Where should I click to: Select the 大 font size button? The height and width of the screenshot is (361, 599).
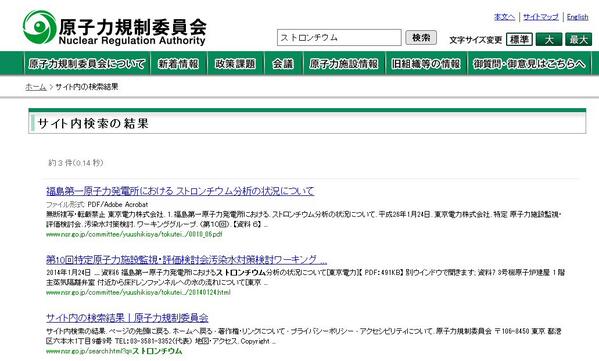point(549,39)
